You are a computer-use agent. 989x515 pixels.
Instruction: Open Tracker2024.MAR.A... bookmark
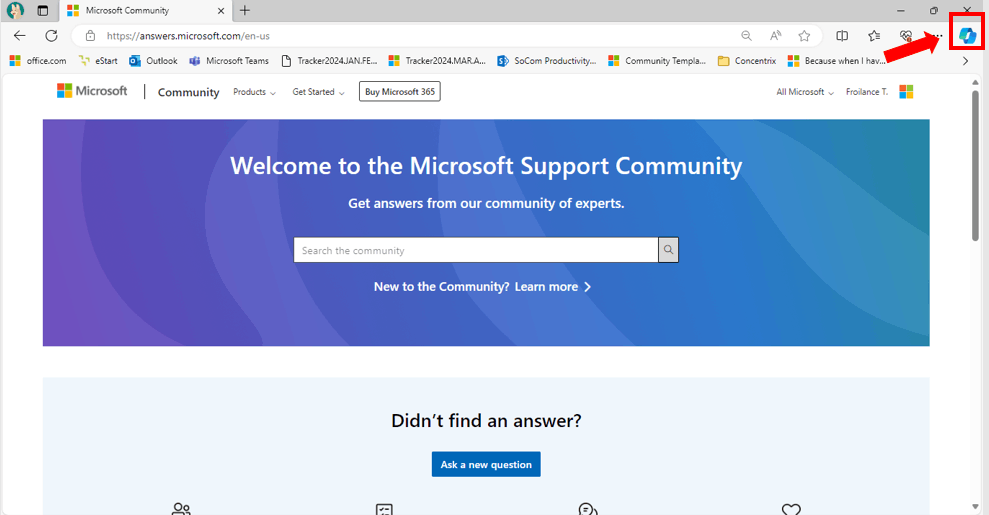tap(437, 61)
